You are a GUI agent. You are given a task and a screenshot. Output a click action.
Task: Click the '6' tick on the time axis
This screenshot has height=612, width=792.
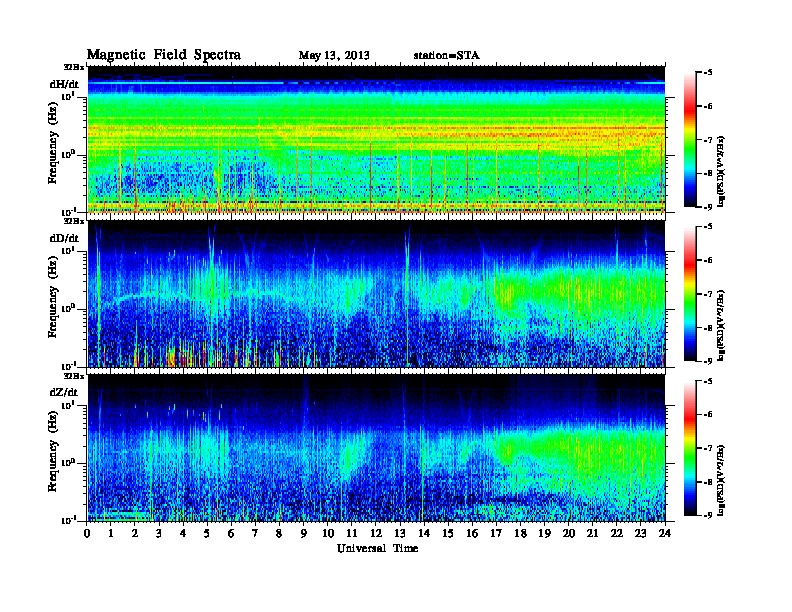click(231, 534)
